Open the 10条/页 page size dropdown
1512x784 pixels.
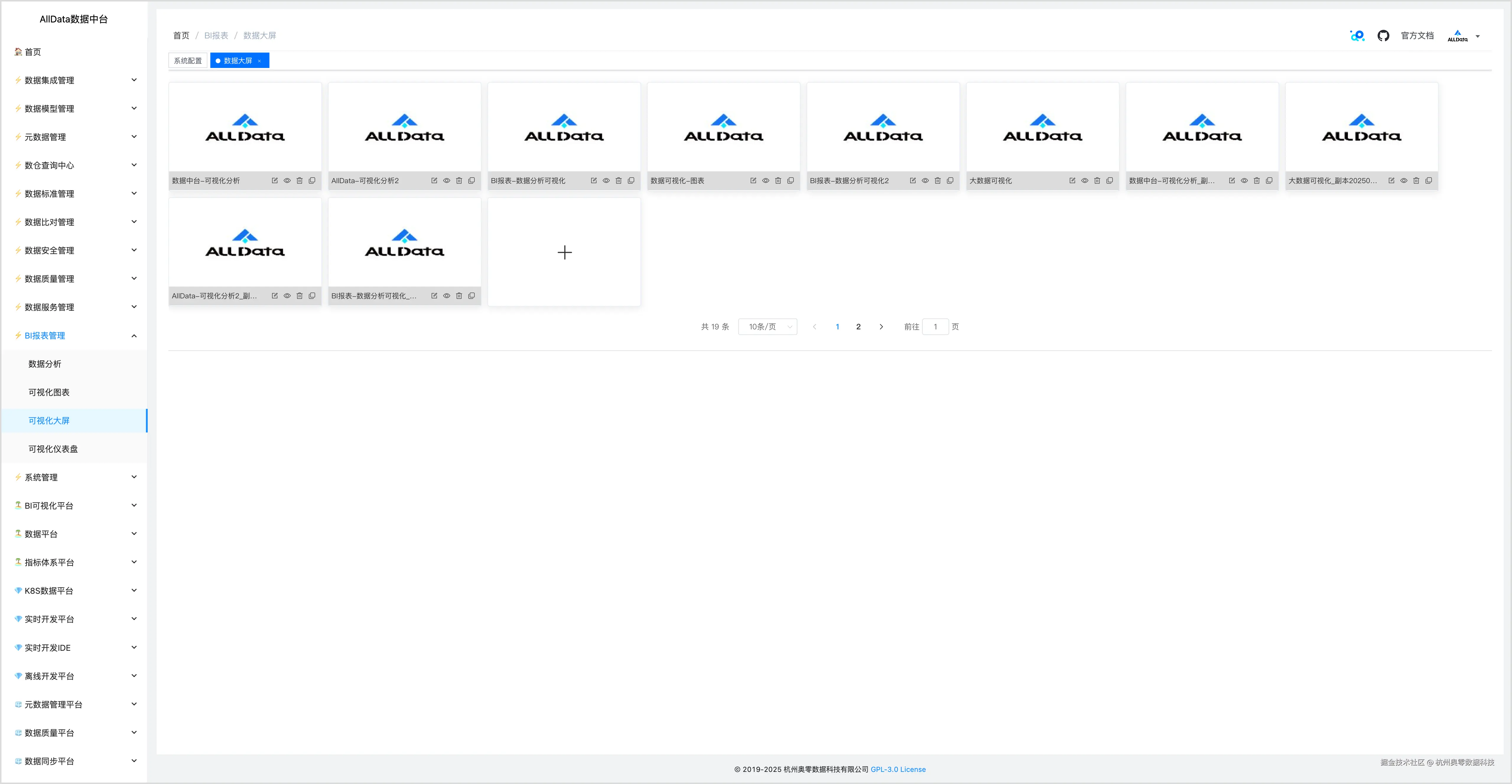pyautogui.click(x=767, y=327)
